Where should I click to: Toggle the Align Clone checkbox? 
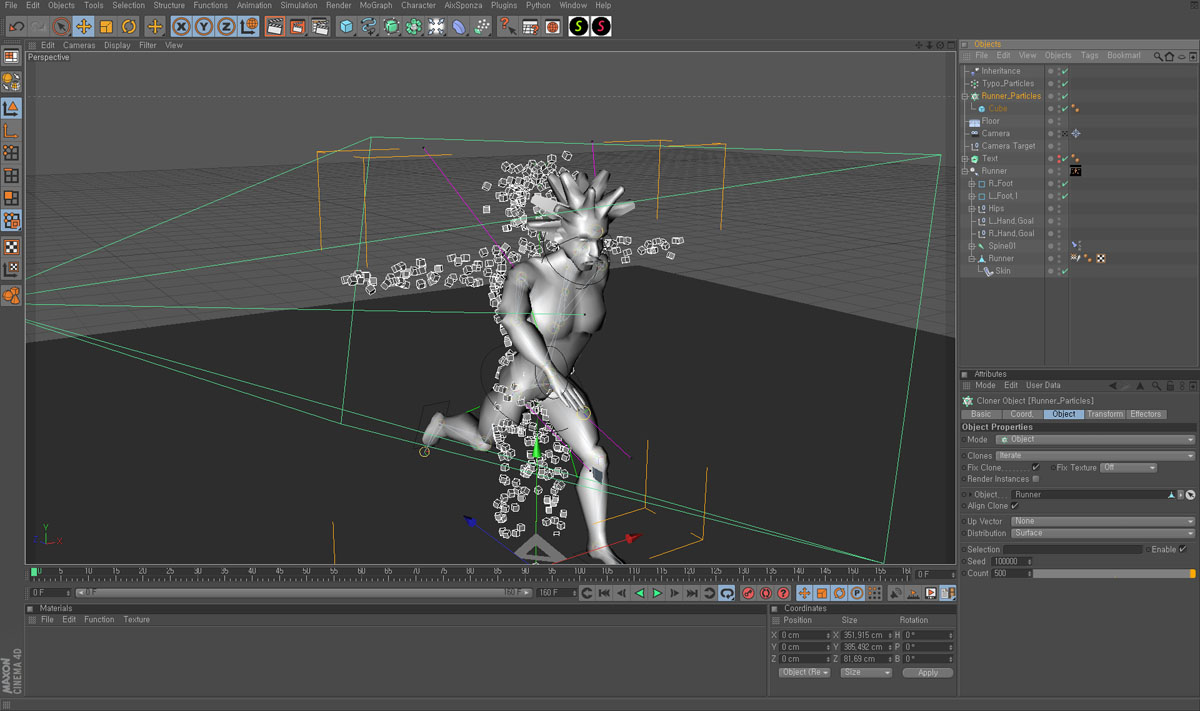1015,506
